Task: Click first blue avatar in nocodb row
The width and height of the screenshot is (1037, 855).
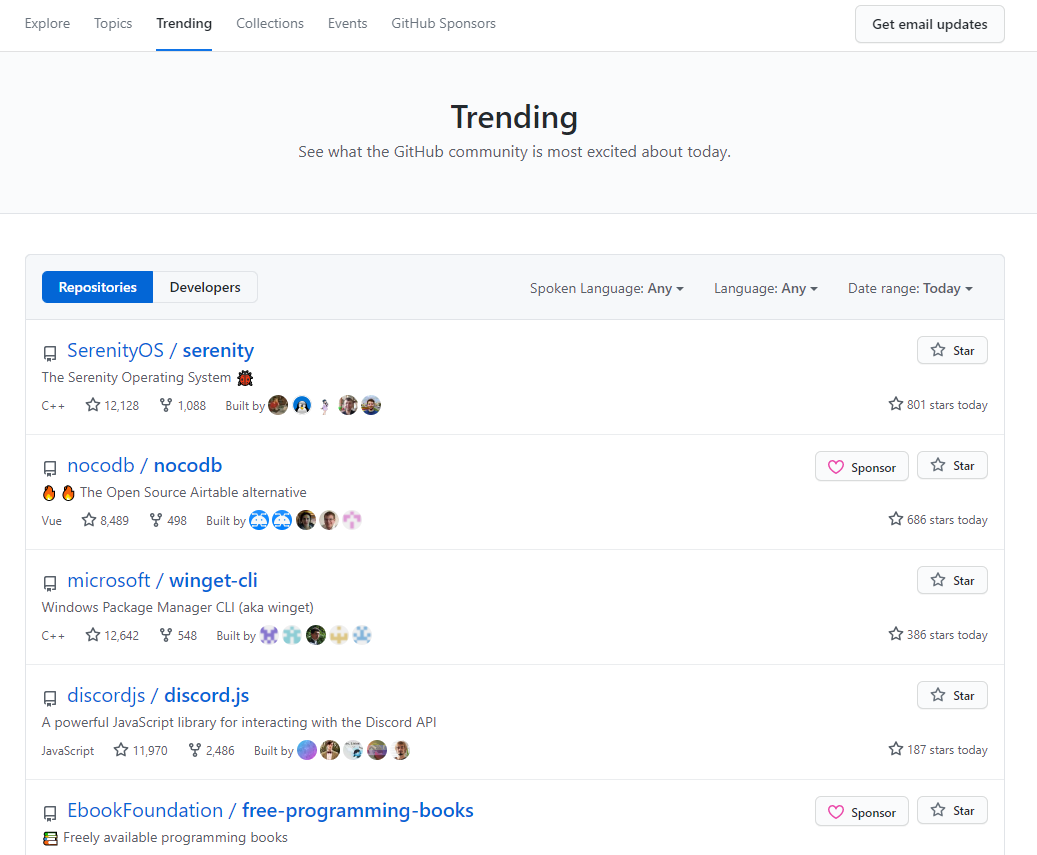Action: click(x=259, y=520)
